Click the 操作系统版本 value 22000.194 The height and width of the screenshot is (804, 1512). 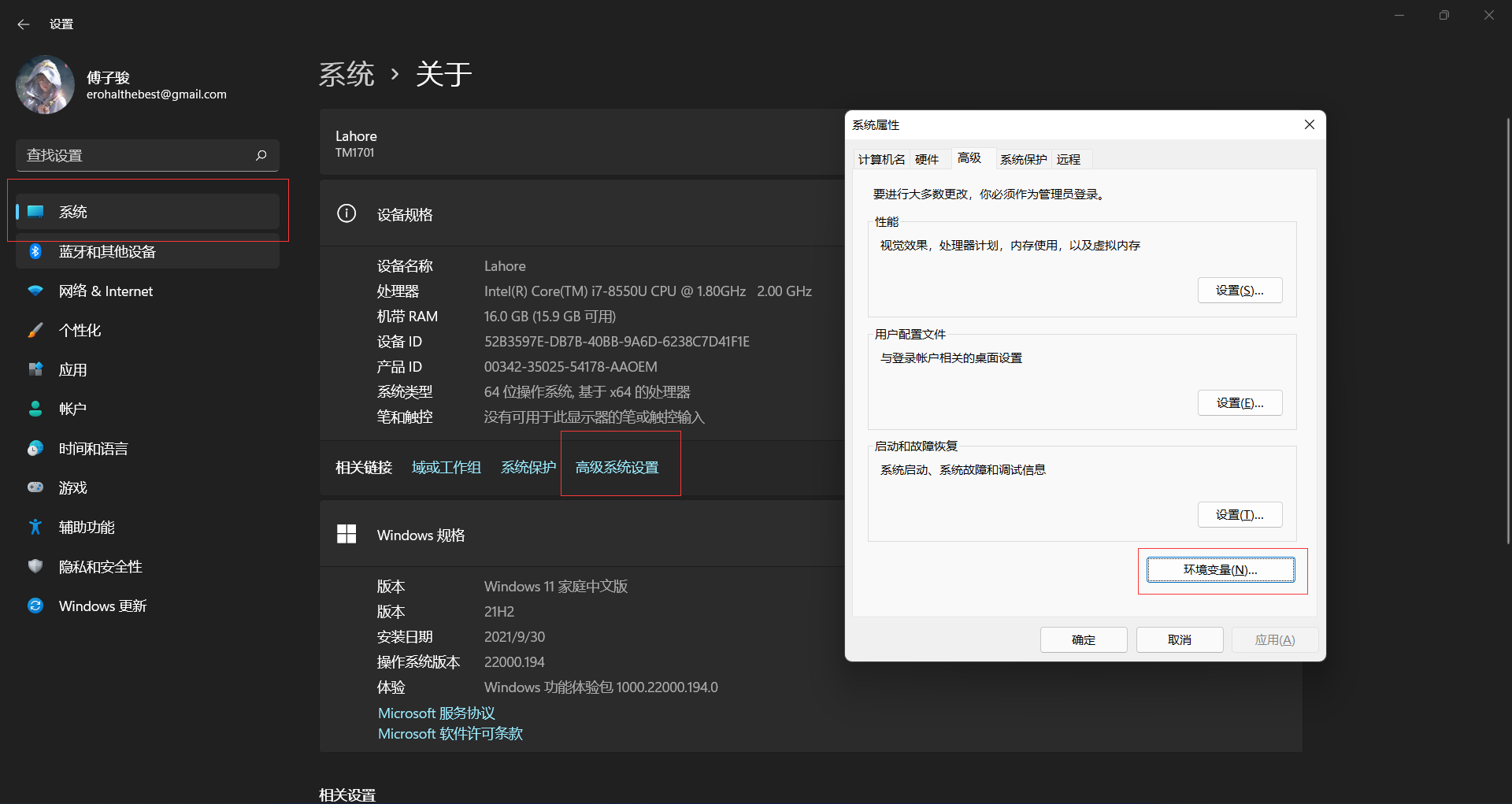[x=514, y=661]
